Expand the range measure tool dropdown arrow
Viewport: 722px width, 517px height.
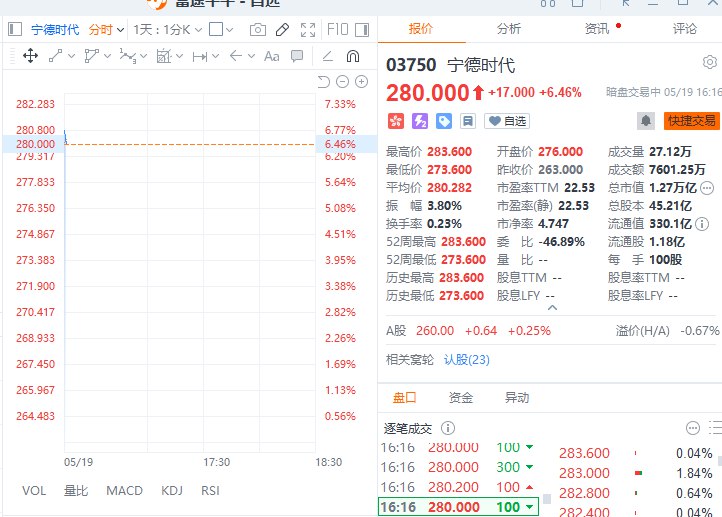215,56
